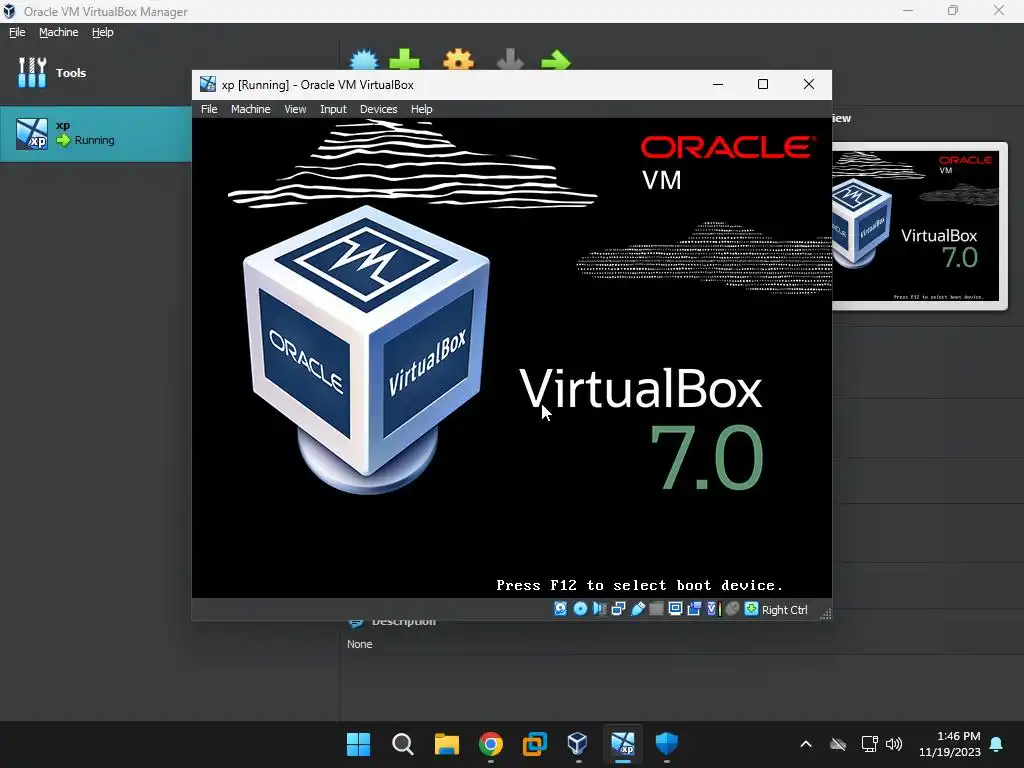The width and height of the screenshot is (1024, 768).
Task: Open File Explorer from the taskbar
Action: pos(447,744)
